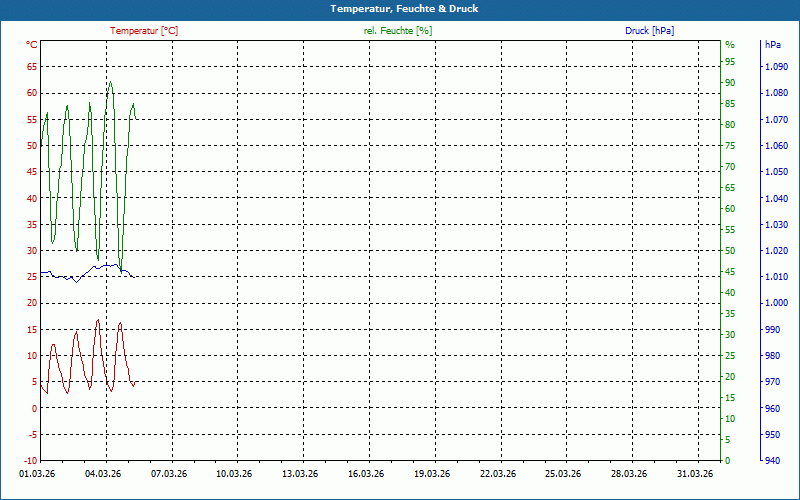Select the rel. Feuchte [%] legend label
The image size is (800, 500).
pyautogui.click(x=398, y=31)
